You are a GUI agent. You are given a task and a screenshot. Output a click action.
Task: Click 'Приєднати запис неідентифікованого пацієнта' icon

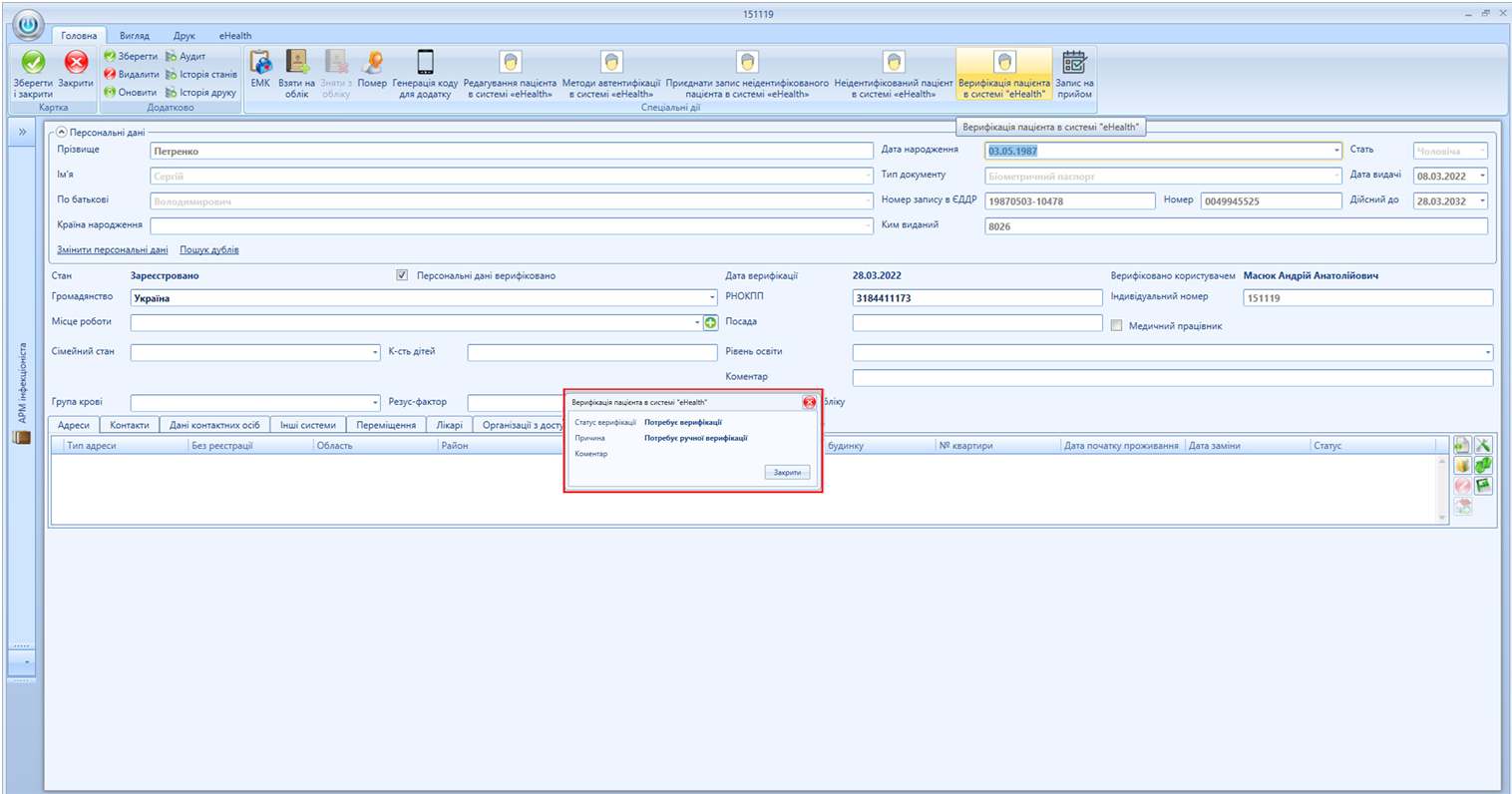point(747,74)
